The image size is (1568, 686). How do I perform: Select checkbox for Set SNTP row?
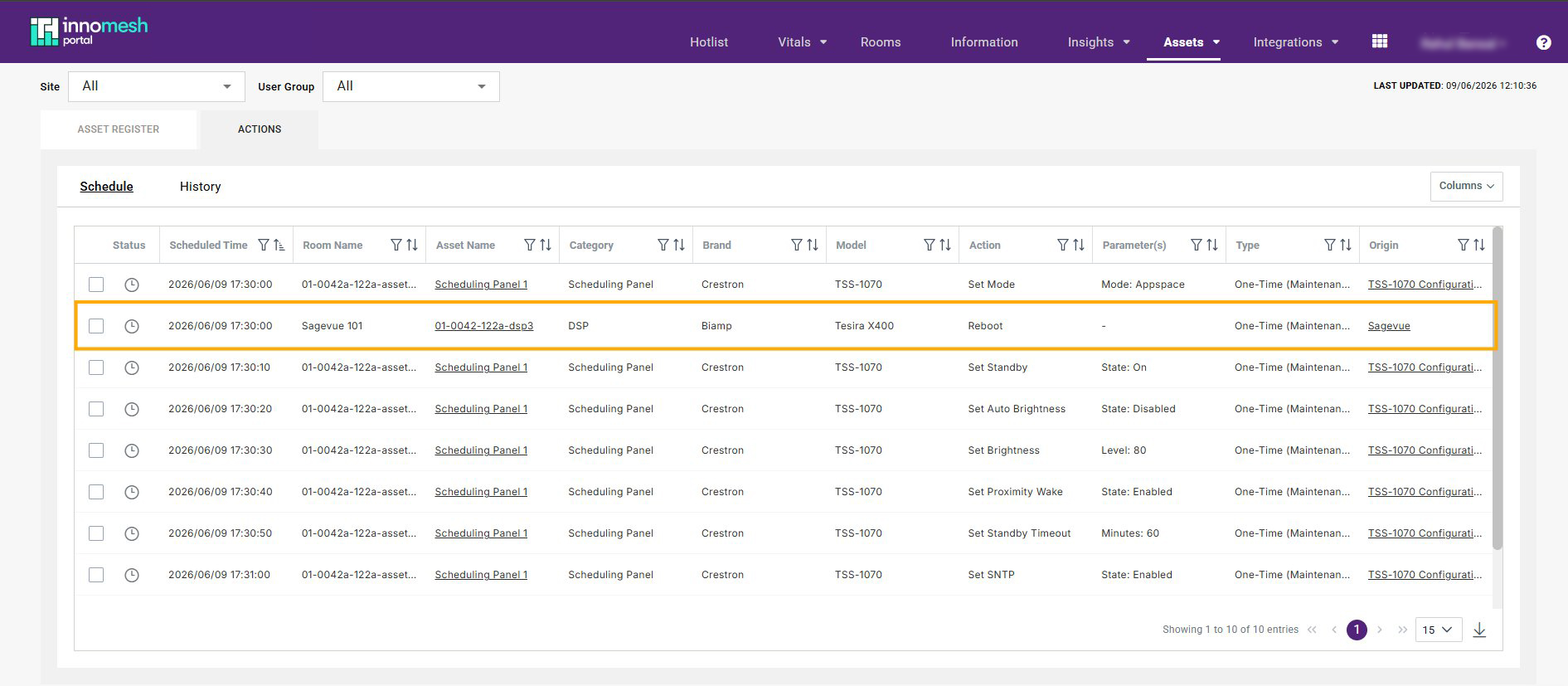(x=96, y=575)
